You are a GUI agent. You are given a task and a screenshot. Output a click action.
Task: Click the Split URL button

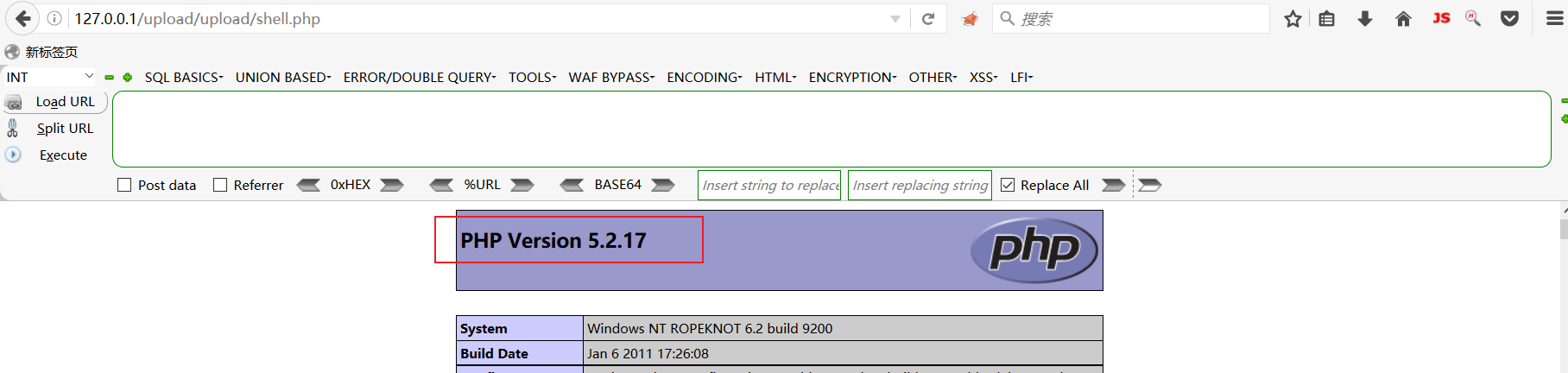(x=54, y=128)
